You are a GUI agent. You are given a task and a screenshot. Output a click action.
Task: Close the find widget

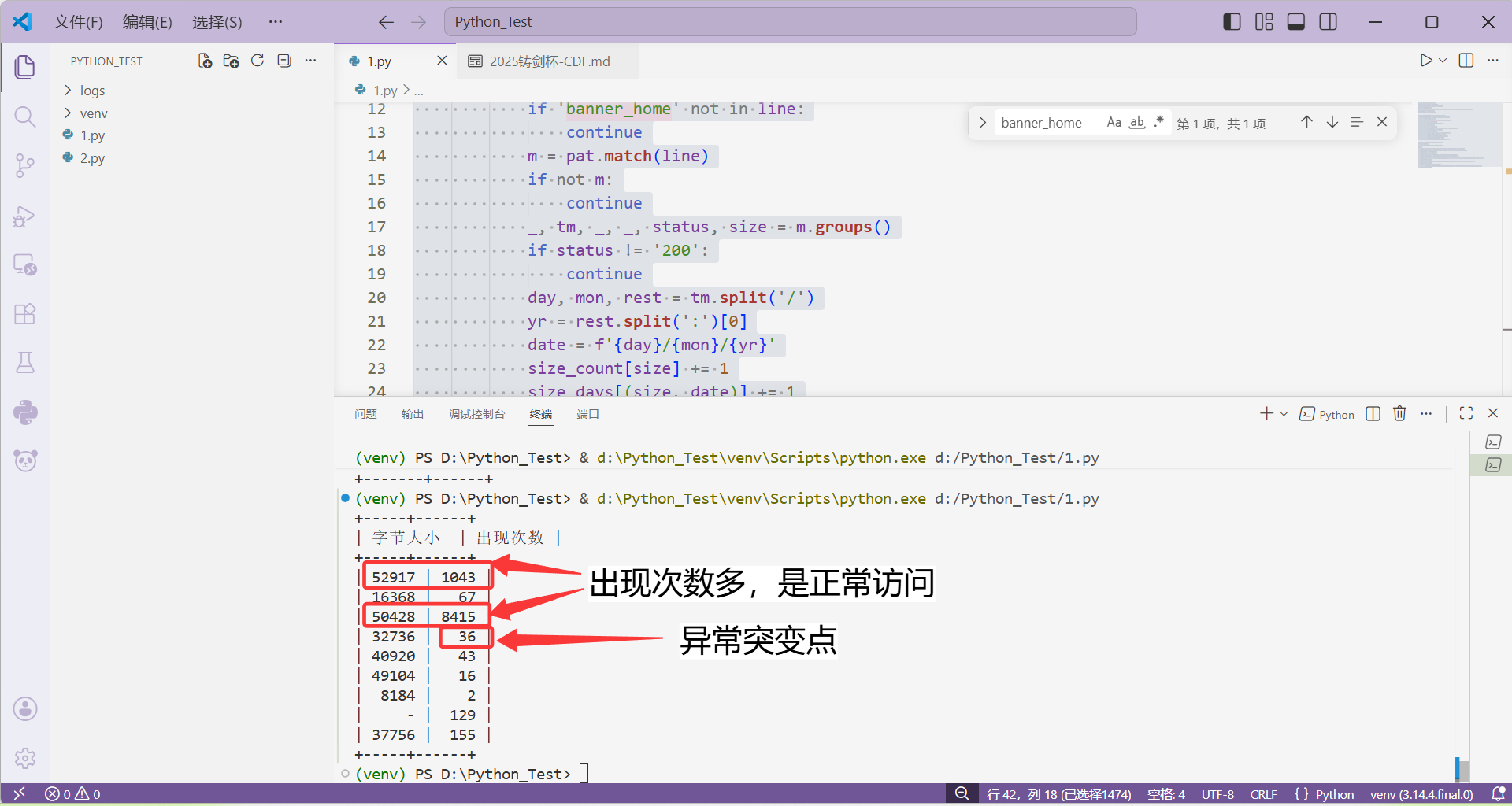point(1382,122)
